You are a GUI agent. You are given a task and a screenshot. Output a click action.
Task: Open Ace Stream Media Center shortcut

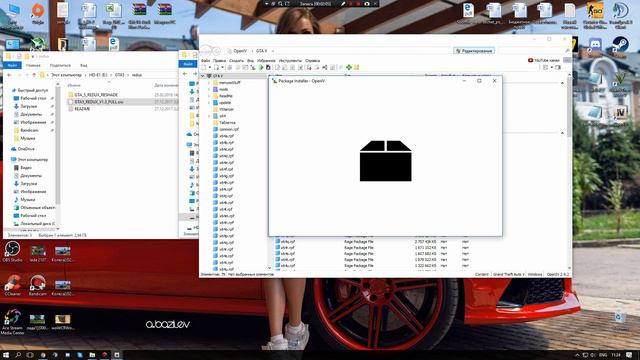[12, 322]
